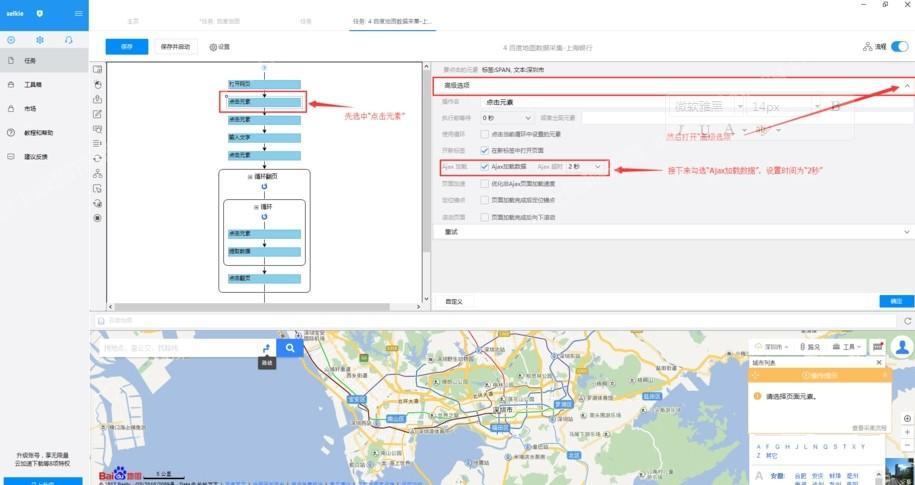Open 市场 in the left sidebar
Screen dimensions: 915x485
tap(44, 109)
